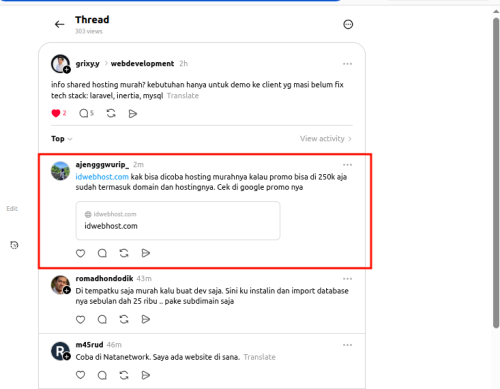Click the 43m timestamp on romadhondodik's reply
The width and height of the screenshot is (500, 389).
pyautogui.click(x=144, y=278)
